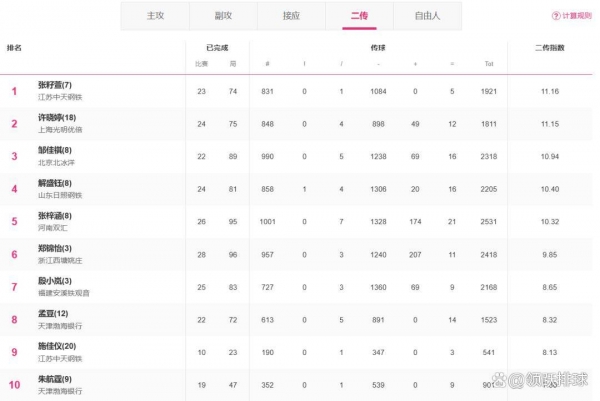Open player 许晓婷(18) profile
Screen dimensions: 600x401
pos(57,117)
